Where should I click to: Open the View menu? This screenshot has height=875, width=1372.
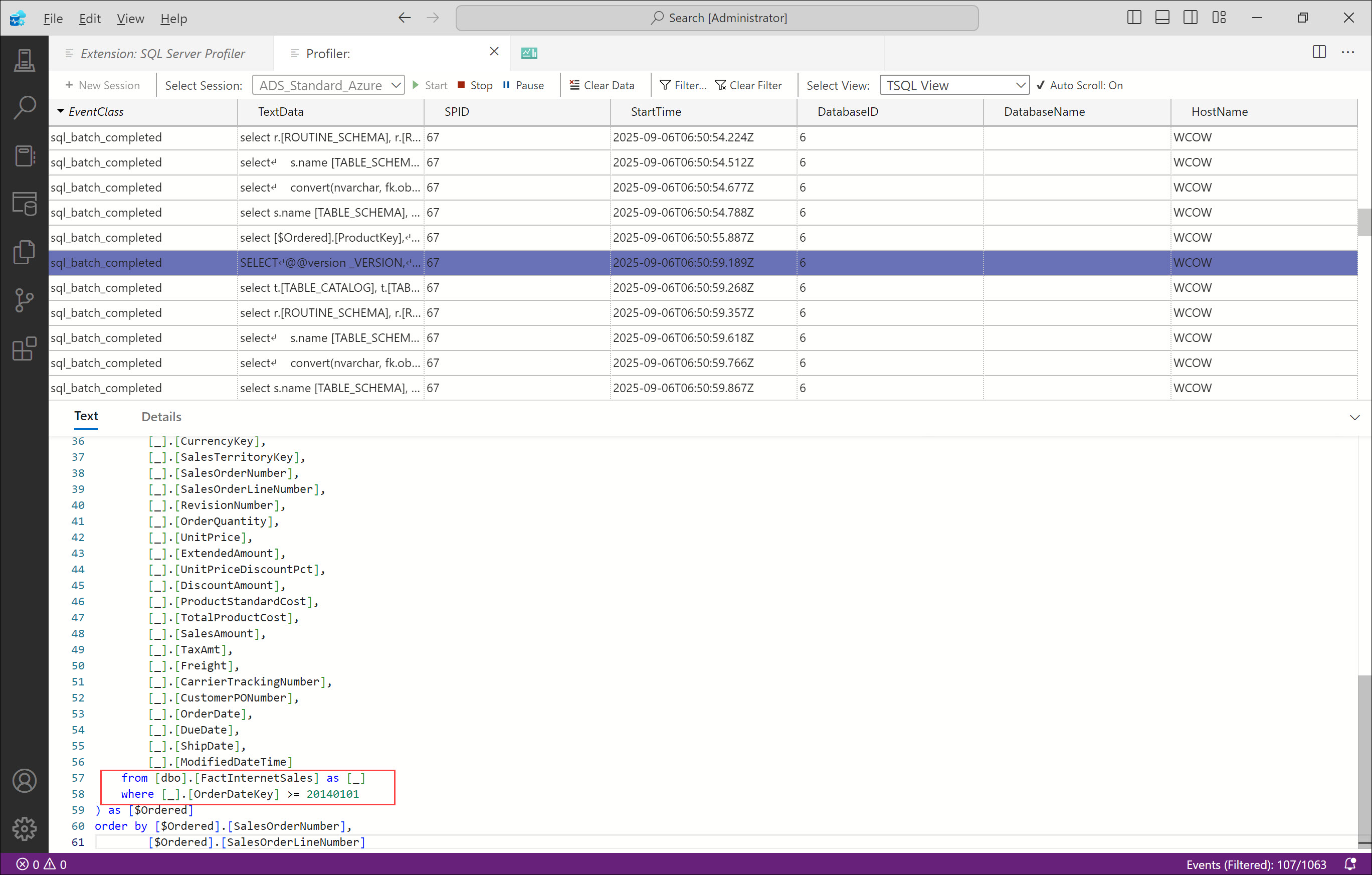point(130,19)
